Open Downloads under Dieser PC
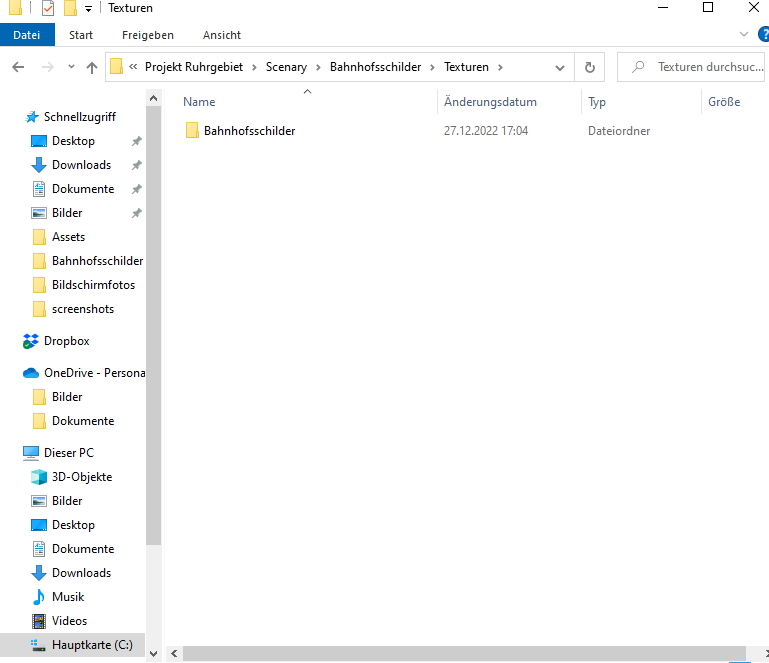This screenshot has height=663, width=769. click(x=81, y=573)
